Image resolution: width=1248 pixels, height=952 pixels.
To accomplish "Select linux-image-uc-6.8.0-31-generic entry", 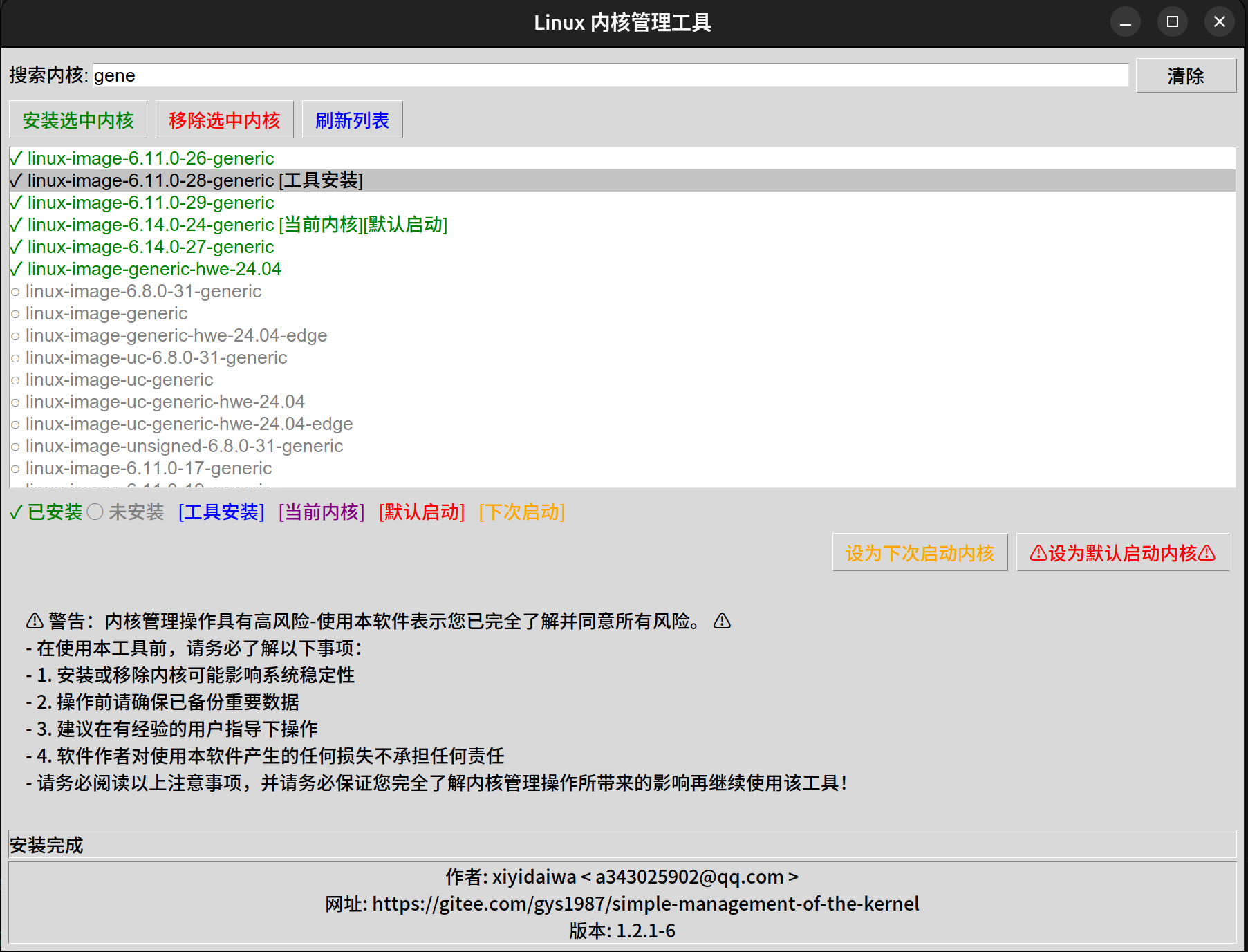I will (x=622, y=357).
